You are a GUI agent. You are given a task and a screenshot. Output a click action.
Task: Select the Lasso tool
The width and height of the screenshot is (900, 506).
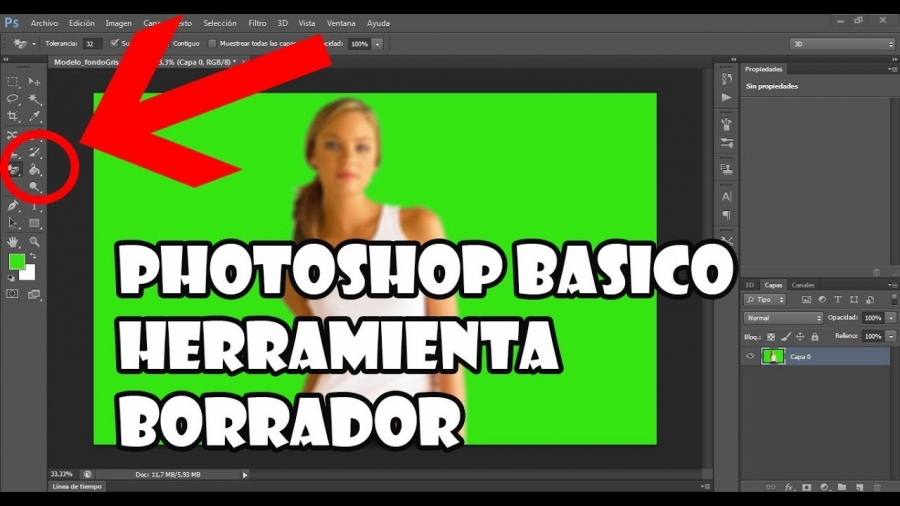click(12, 99)
